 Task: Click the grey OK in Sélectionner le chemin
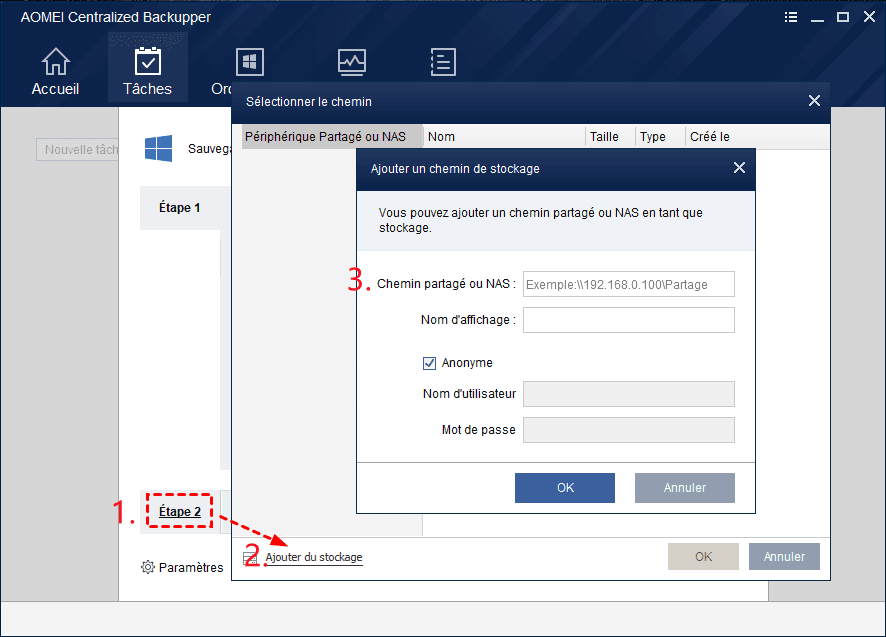click(x=703, y=557)
